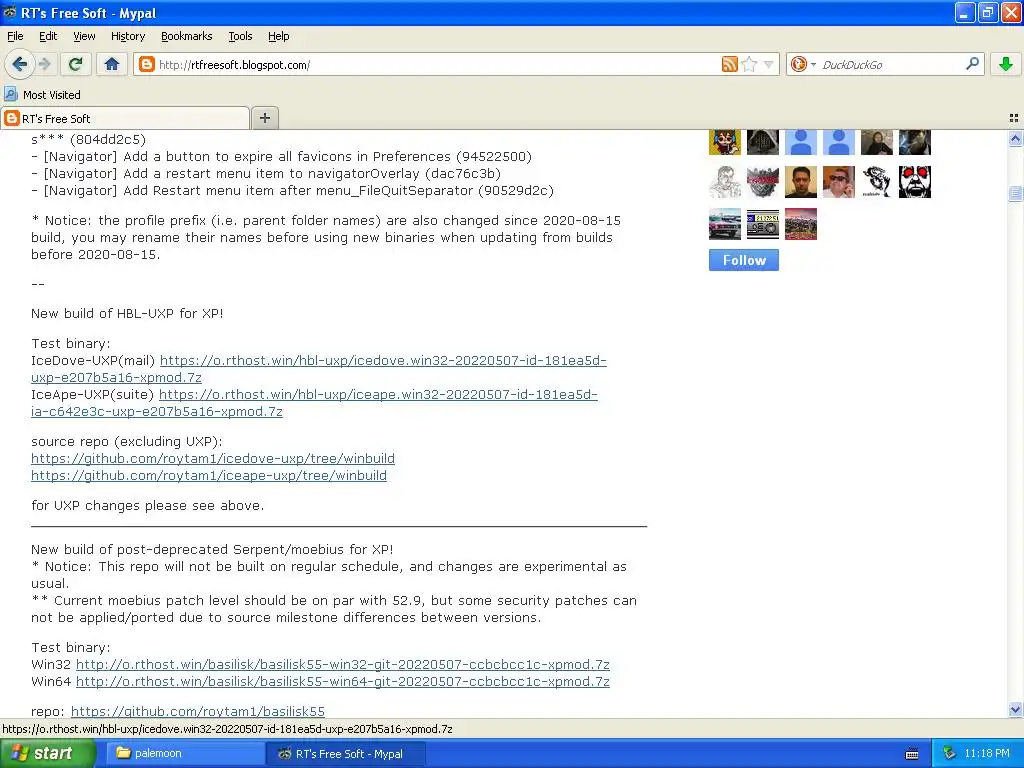Click the red-eyed skull follower avatar
This screenshot has width=1024, height=768.
[915, 182]
